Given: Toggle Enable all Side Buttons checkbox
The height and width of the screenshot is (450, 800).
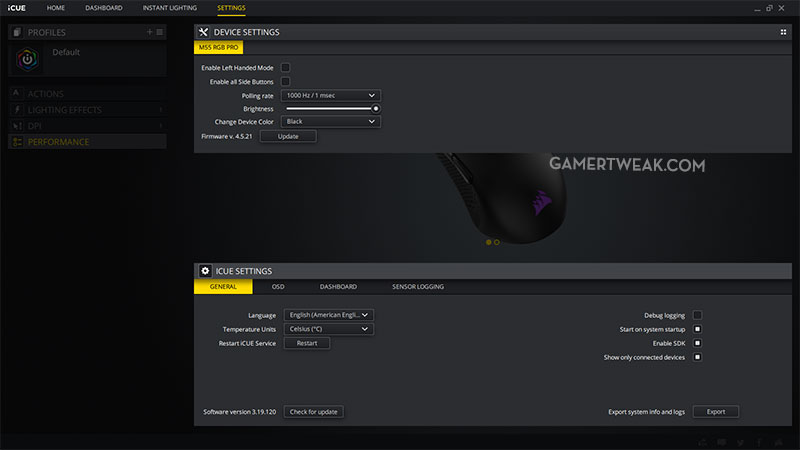Looking at the screenshot, I should 285,81.
